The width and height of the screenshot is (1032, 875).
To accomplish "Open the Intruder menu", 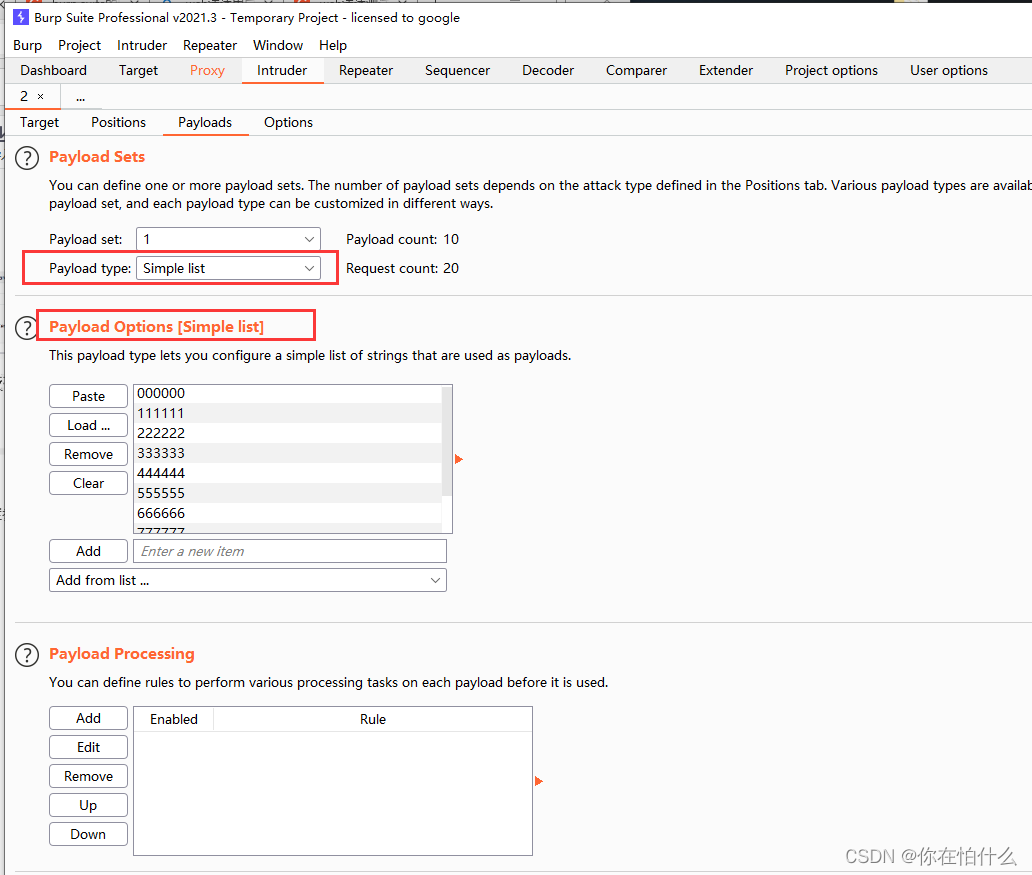I will [142, 45].
